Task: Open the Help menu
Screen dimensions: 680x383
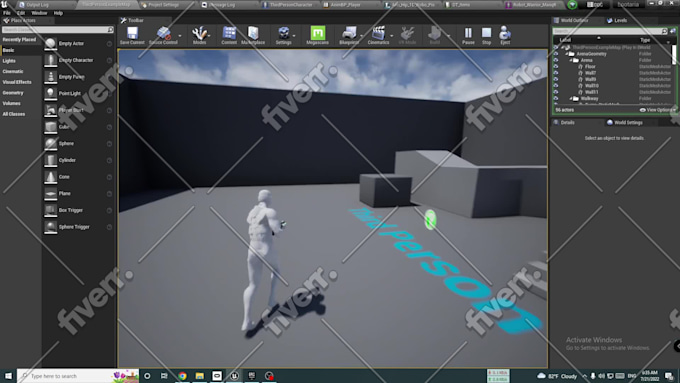Action: click(58, 13)
